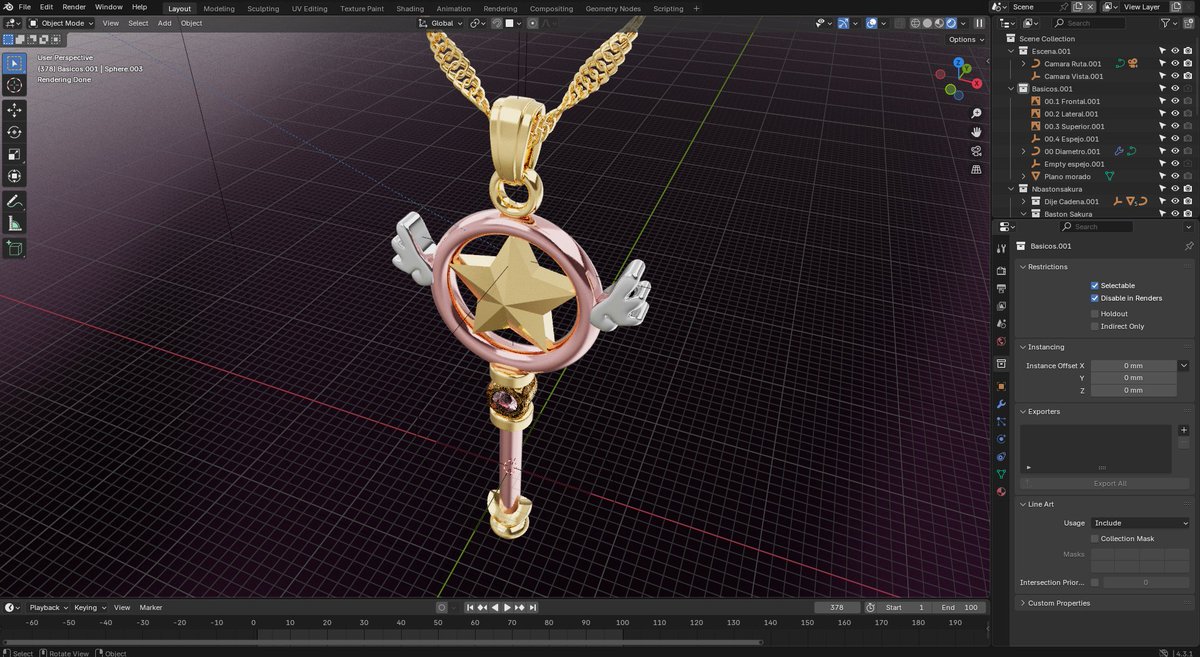
Task: Open the viewport Options dropdown
Action: 966,39
